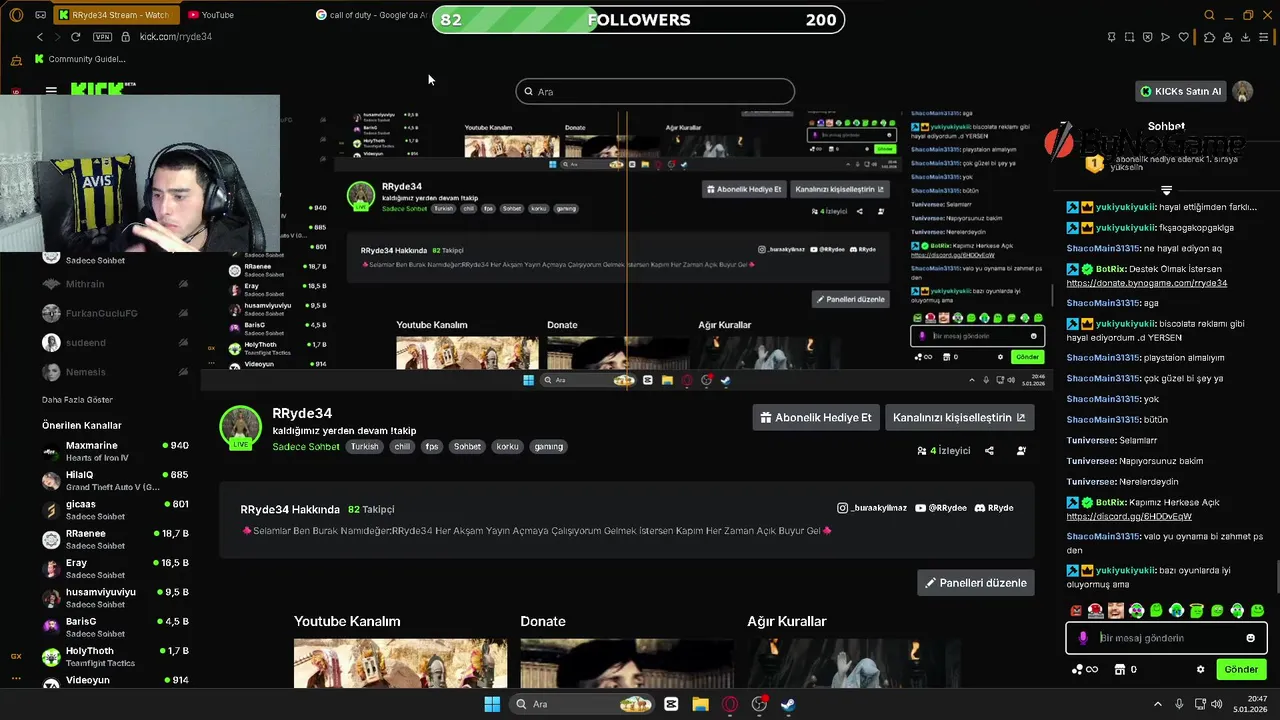Image resolution: width=1280 pixels, height=720 pixels.
Task: Open File Explorer from taskbar
Action: [700, 704]
